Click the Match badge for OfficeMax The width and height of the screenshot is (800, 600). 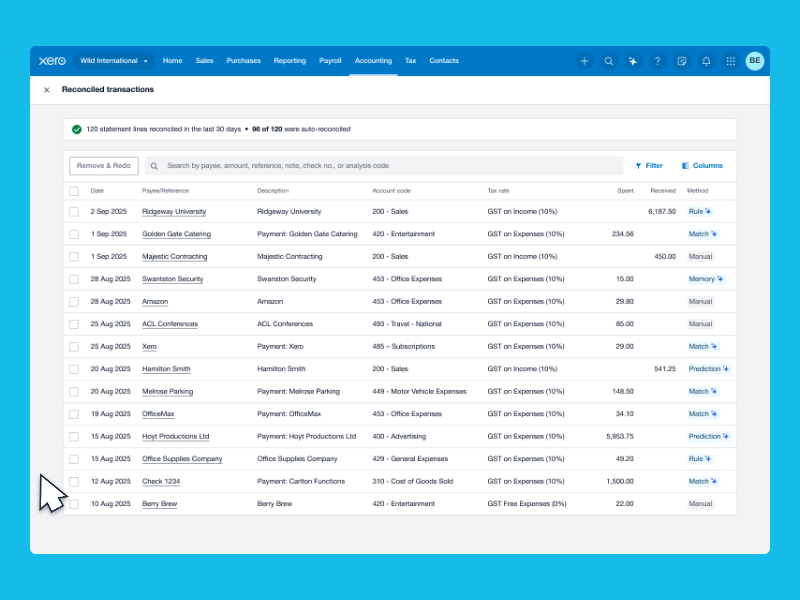click(703, 414)
